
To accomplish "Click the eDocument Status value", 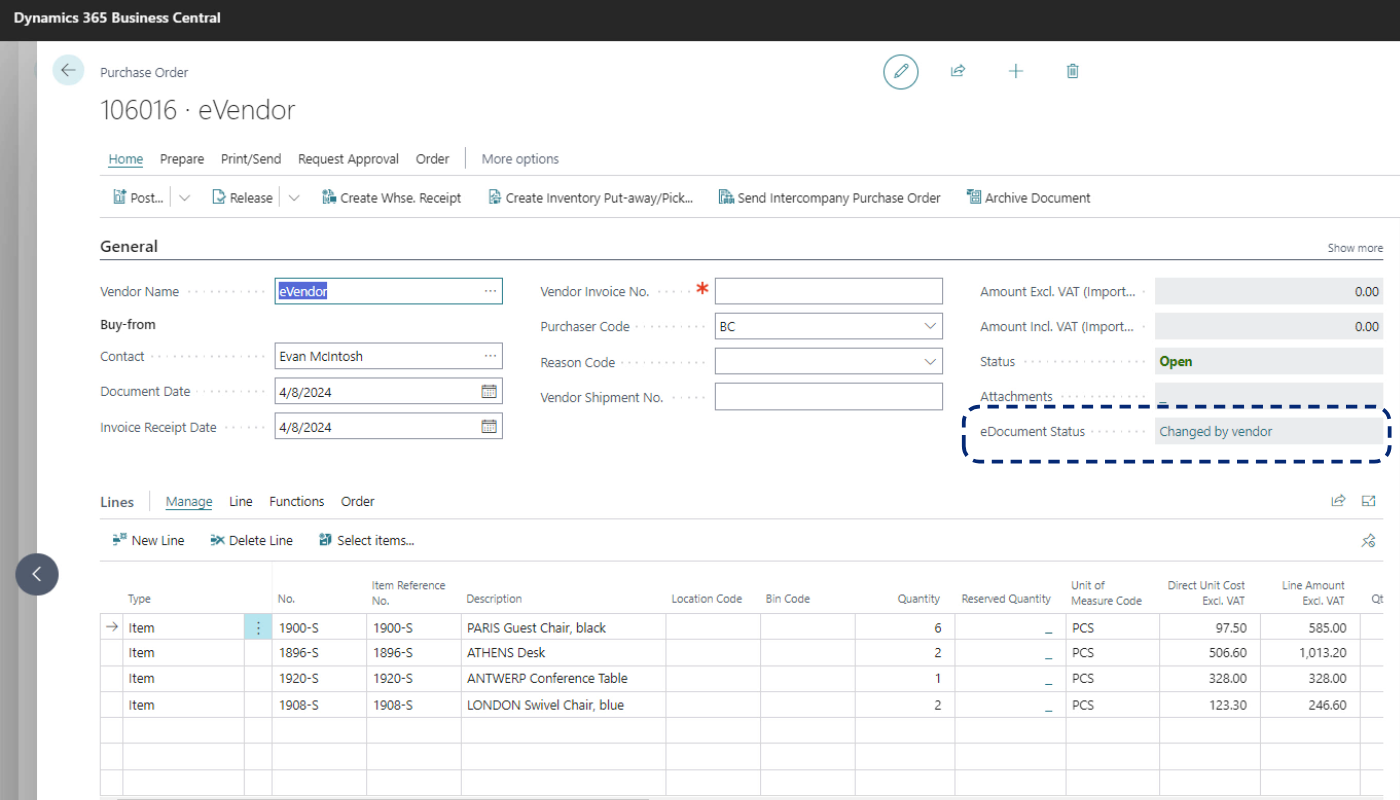I will click(x=1216, y=432).
